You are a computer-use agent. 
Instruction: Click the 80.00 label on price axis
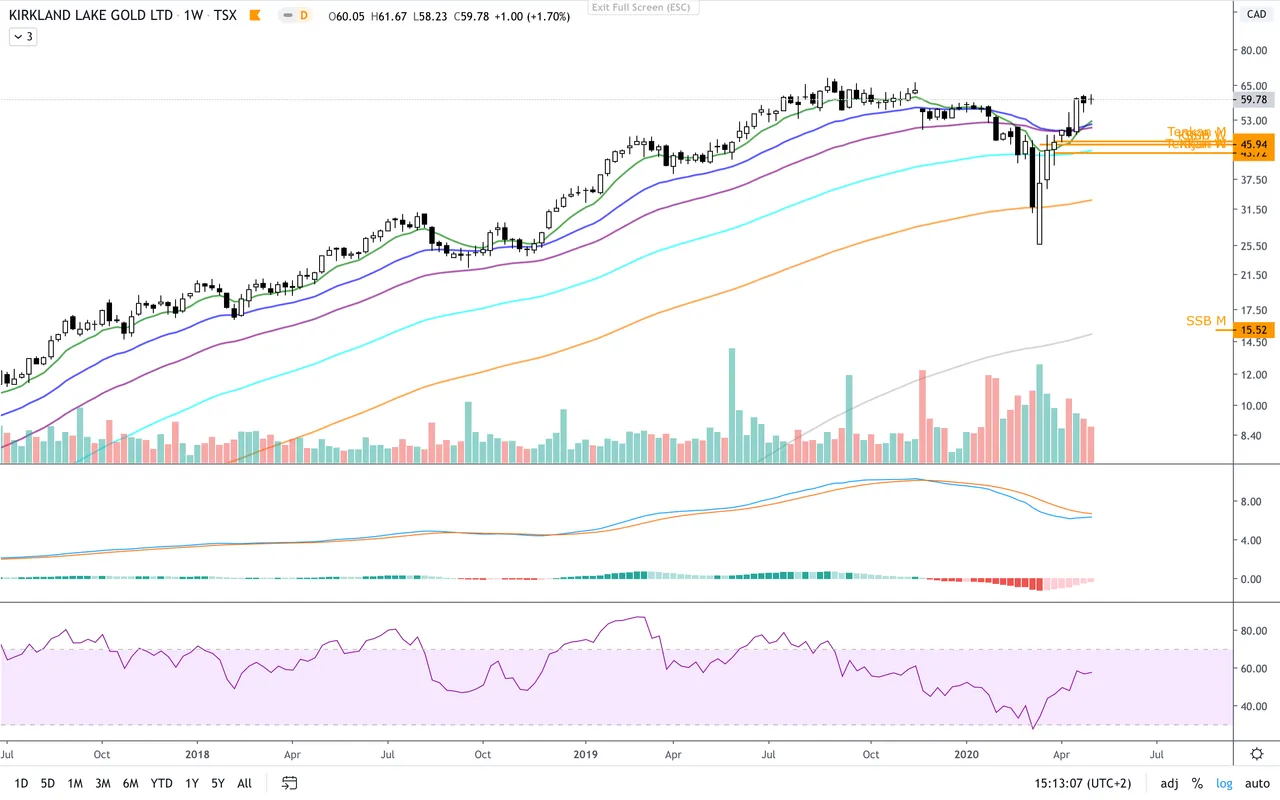[x=1254, y=50]
